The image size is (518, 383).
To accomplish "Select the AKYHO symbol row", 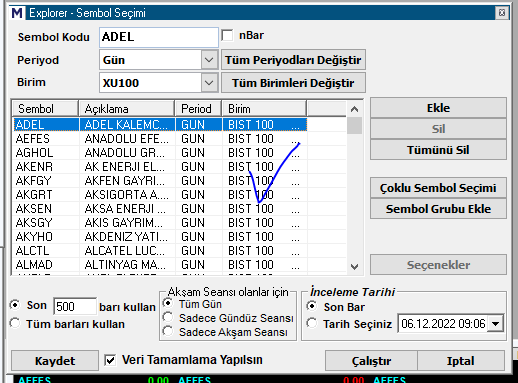I will 160,237.
